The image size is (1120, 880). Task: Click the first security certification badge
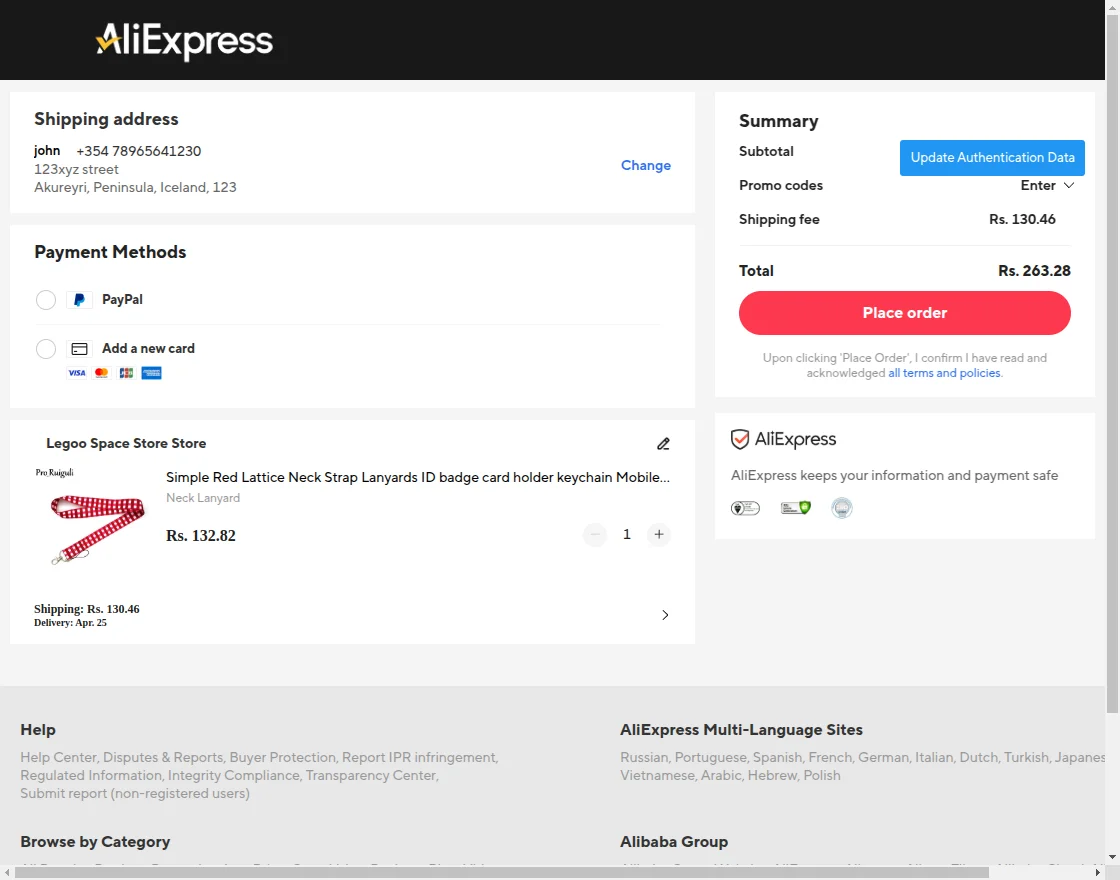coord(745,508)
